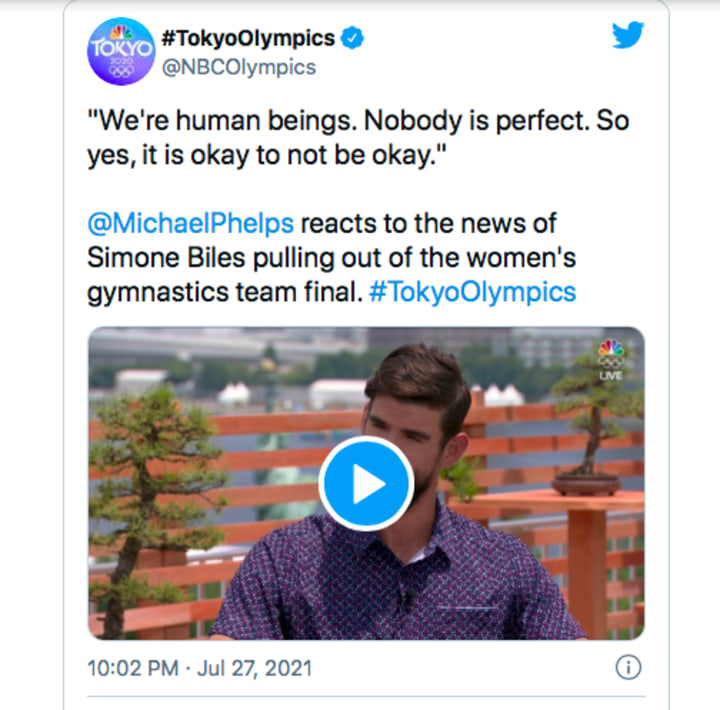Click the Twitter bird logo
Screen dimensions: 720x710
tap(628, 36)
